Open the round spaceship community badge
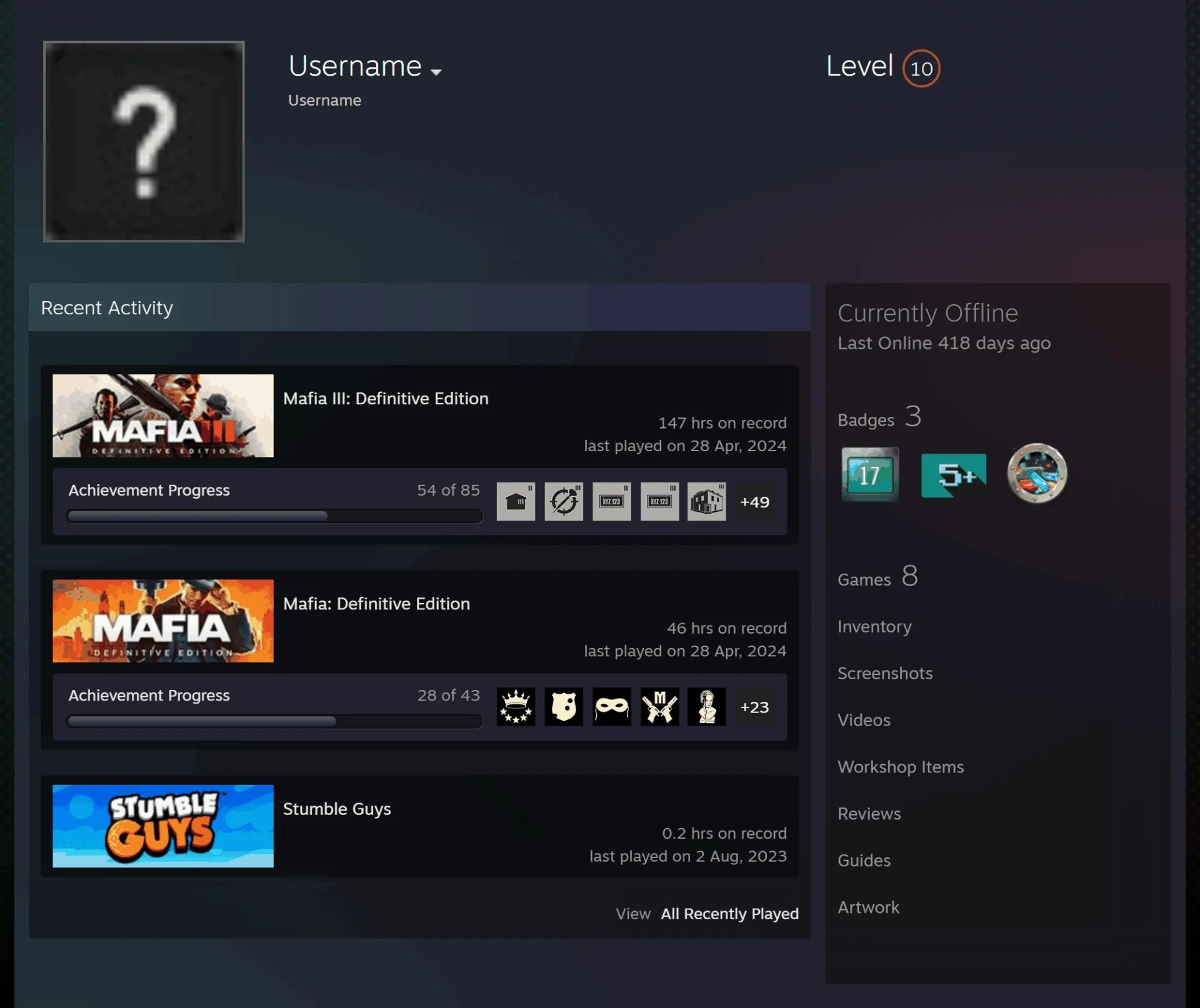The width and height of the screenshot is (1200, 1008). click(1037, 473)
